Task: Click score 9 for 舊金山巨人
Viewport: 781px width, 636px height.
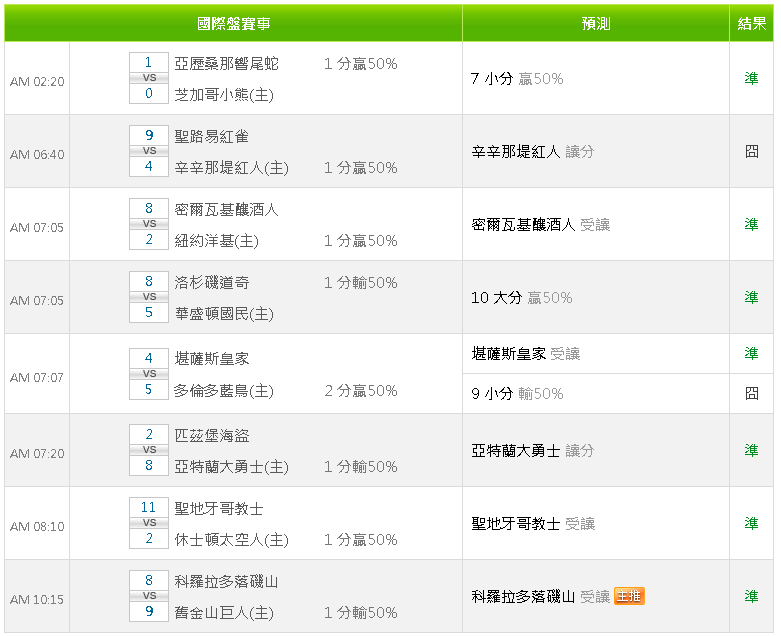Action: pyautogui.click(x=148, y=611)
